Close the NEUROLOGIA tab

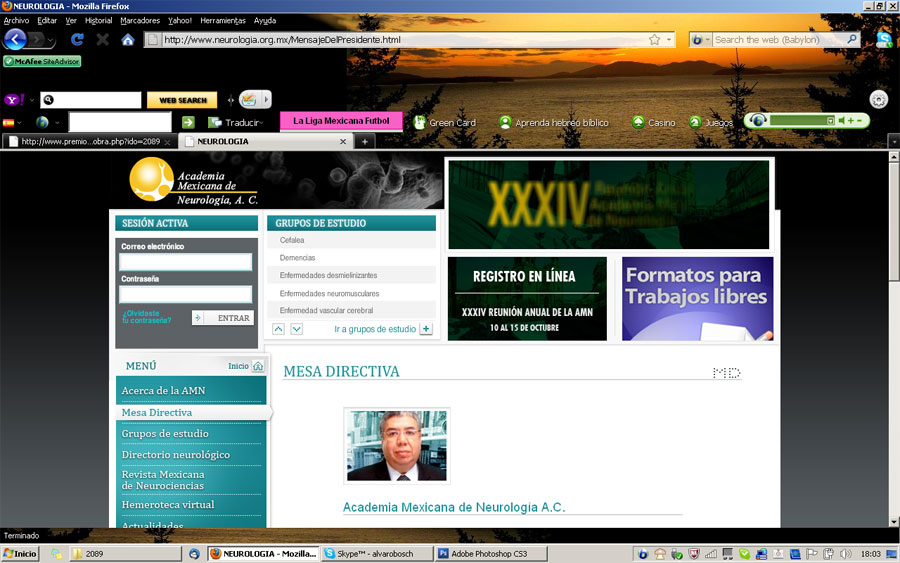click(343, 141)
